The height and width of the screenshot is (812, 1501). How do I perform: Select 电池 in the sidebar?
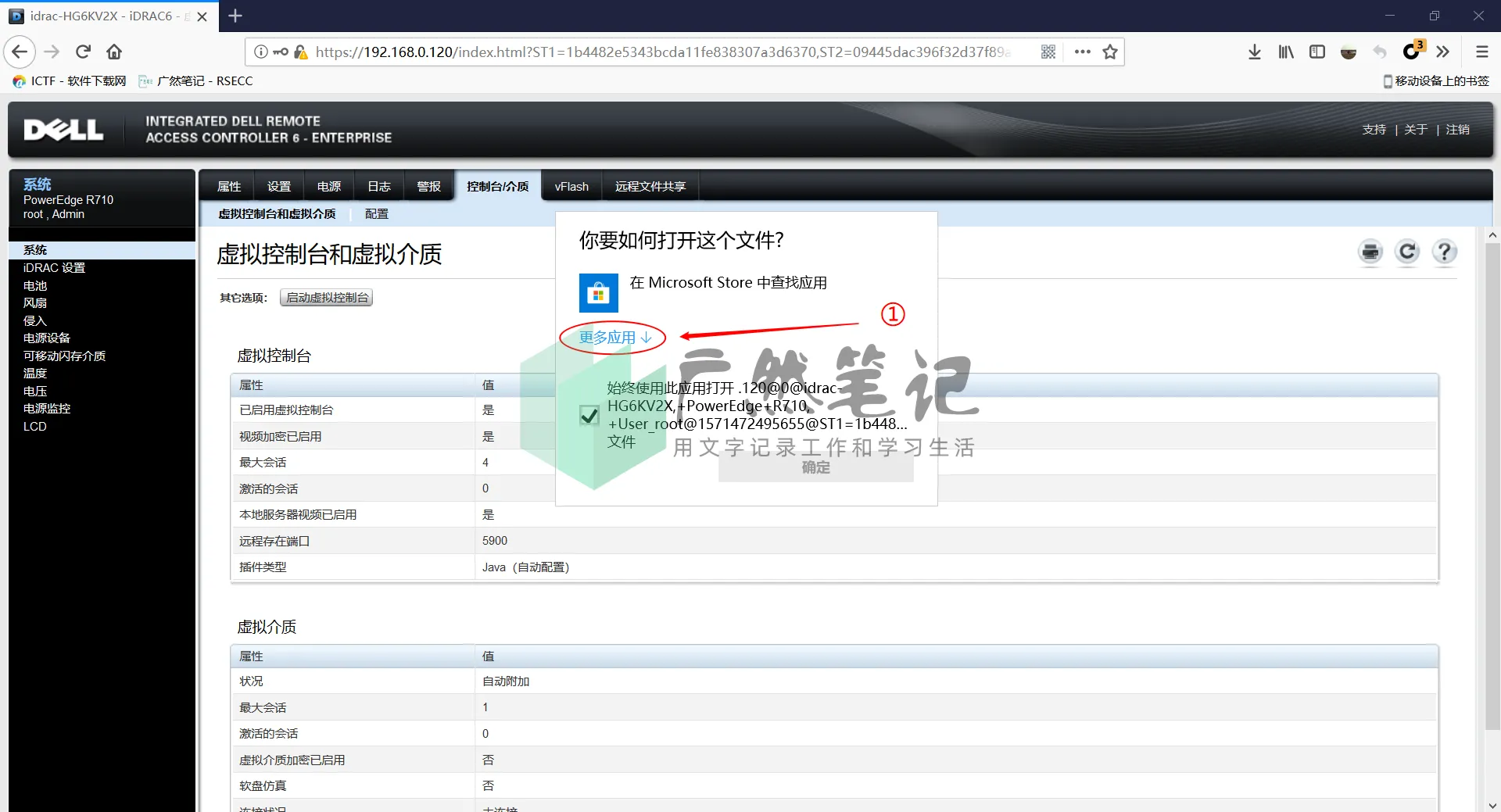35,286
